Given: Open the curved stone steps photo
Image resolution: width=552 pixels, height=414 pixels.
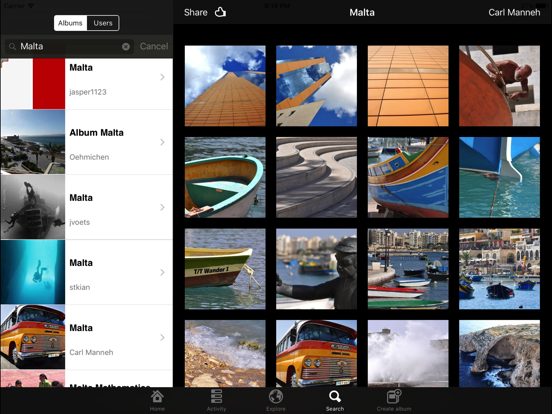Looking at the screenshot, I should click(x=316, y=177).
